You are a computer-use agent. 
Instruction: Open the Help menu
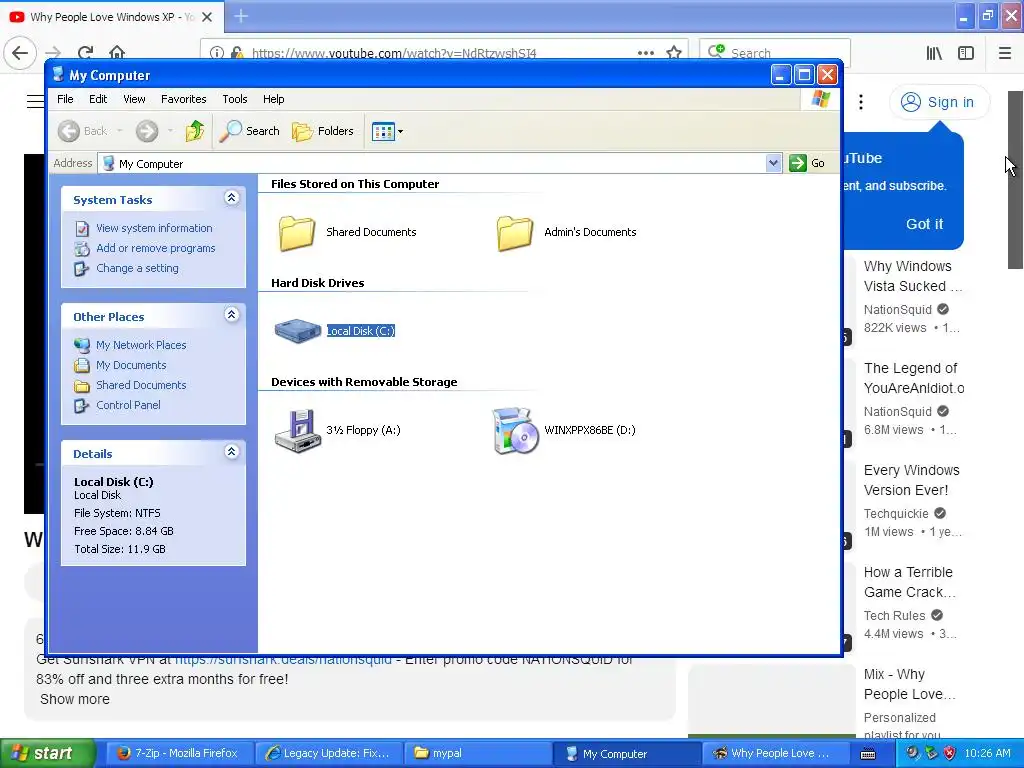(x=274, y=99)
